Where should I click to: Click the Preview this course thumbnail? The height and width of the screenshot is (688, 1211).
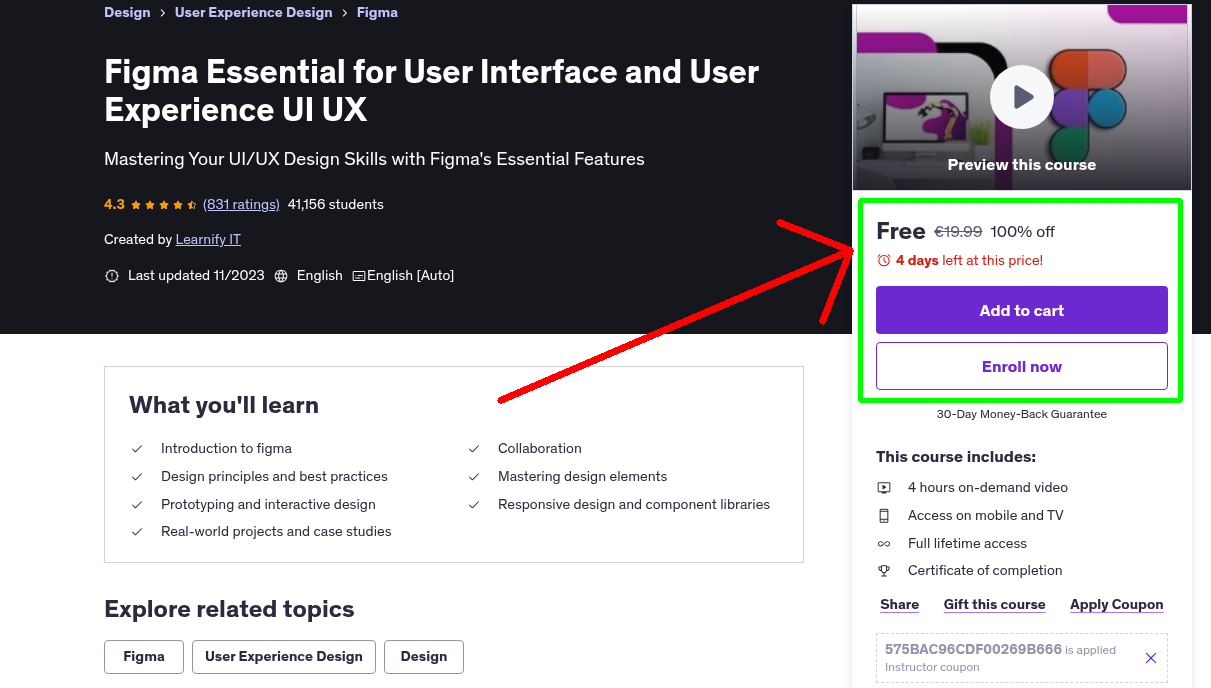click(1022, 97)
